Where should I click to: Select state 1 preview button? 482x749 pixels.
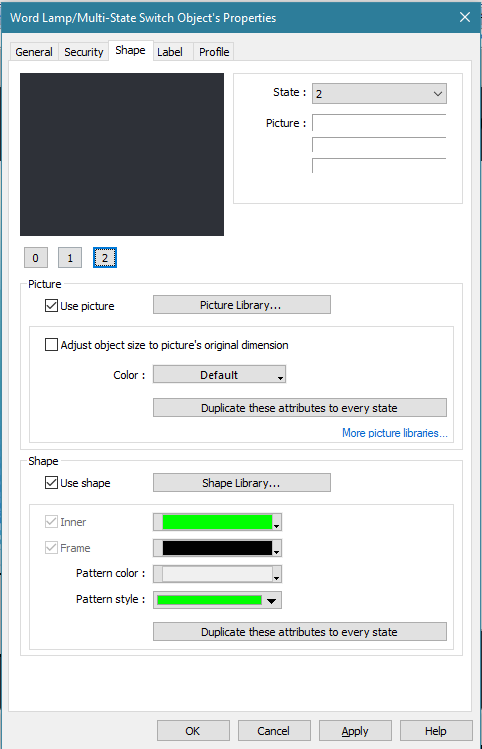pos(70,258)
